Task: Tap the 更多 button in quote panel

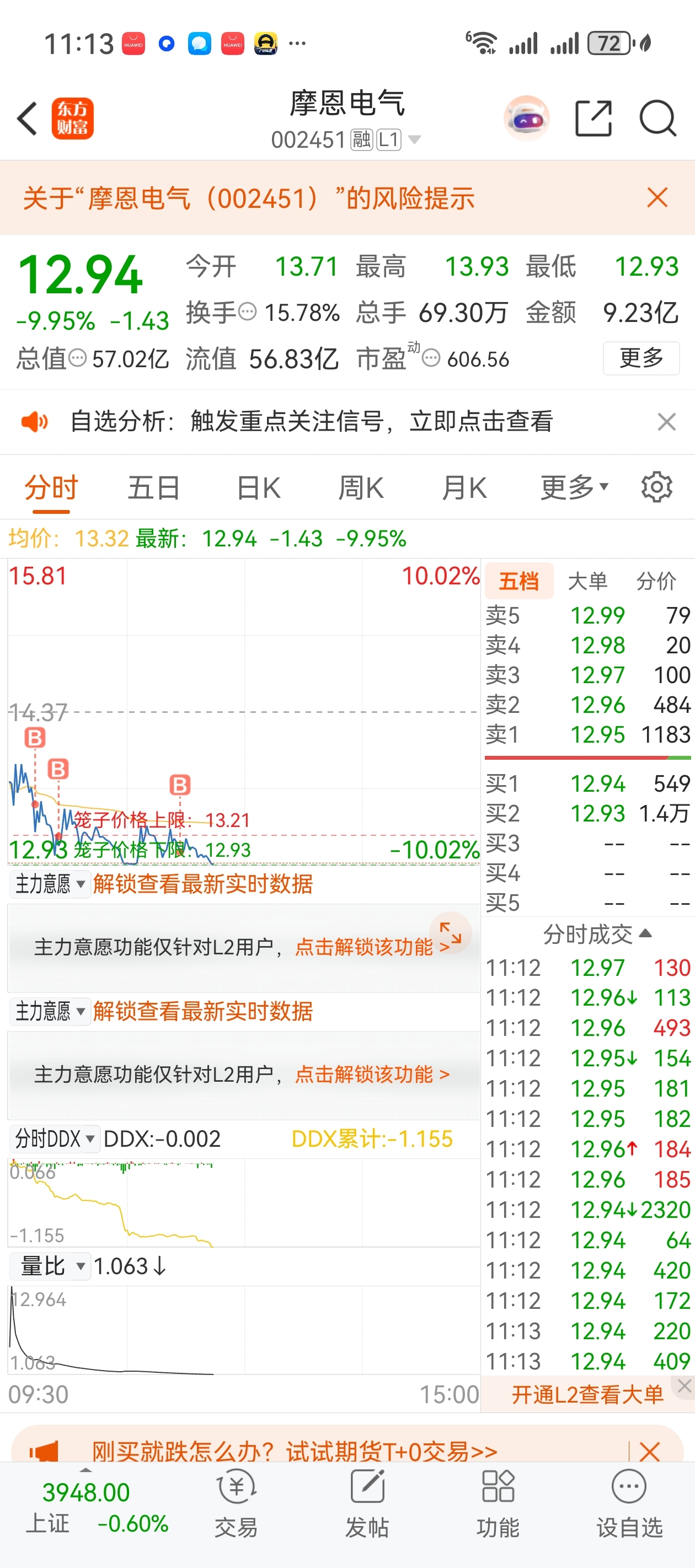Action: [641, 358]
